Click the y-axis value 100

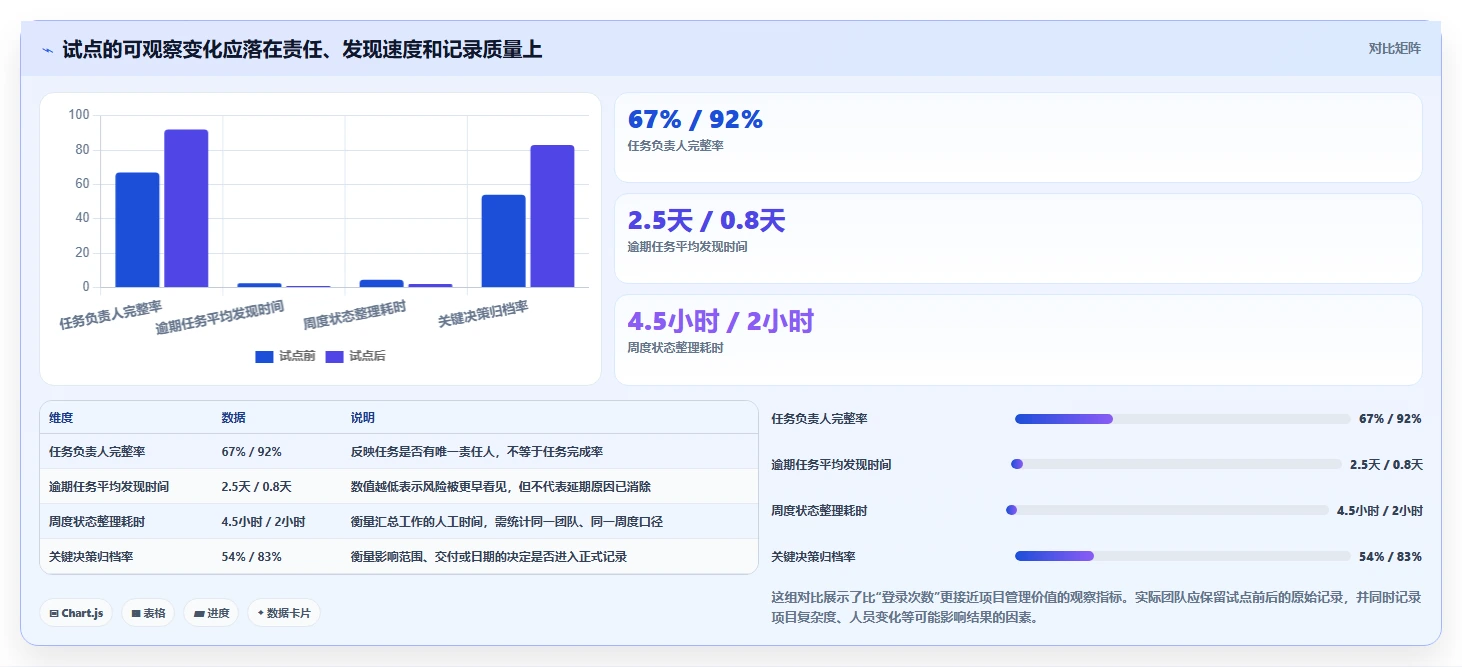[79, 116]
